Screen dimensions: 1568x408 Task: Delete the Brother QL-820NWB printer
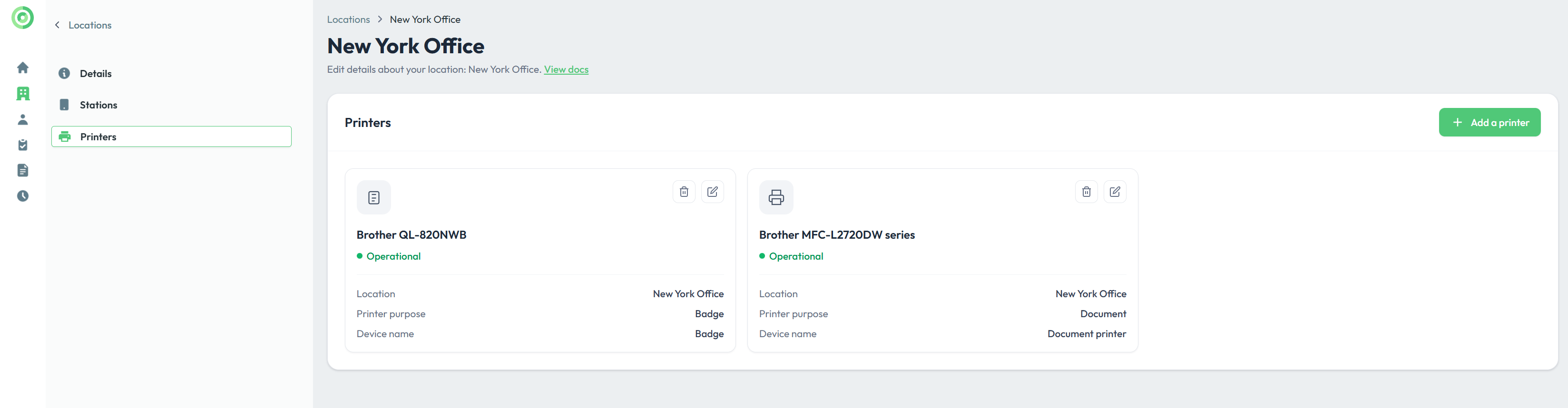point(684,192)
